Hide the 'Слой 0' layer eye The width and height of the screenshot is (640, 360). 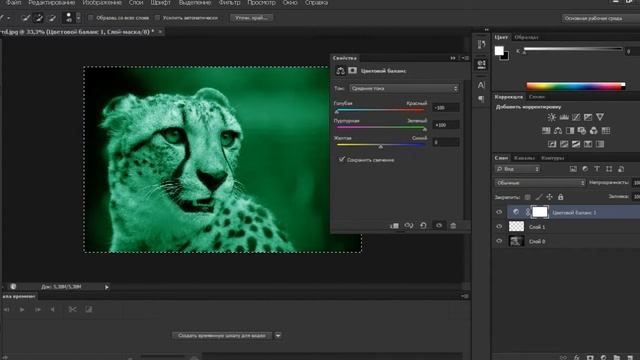coord(499,241)
